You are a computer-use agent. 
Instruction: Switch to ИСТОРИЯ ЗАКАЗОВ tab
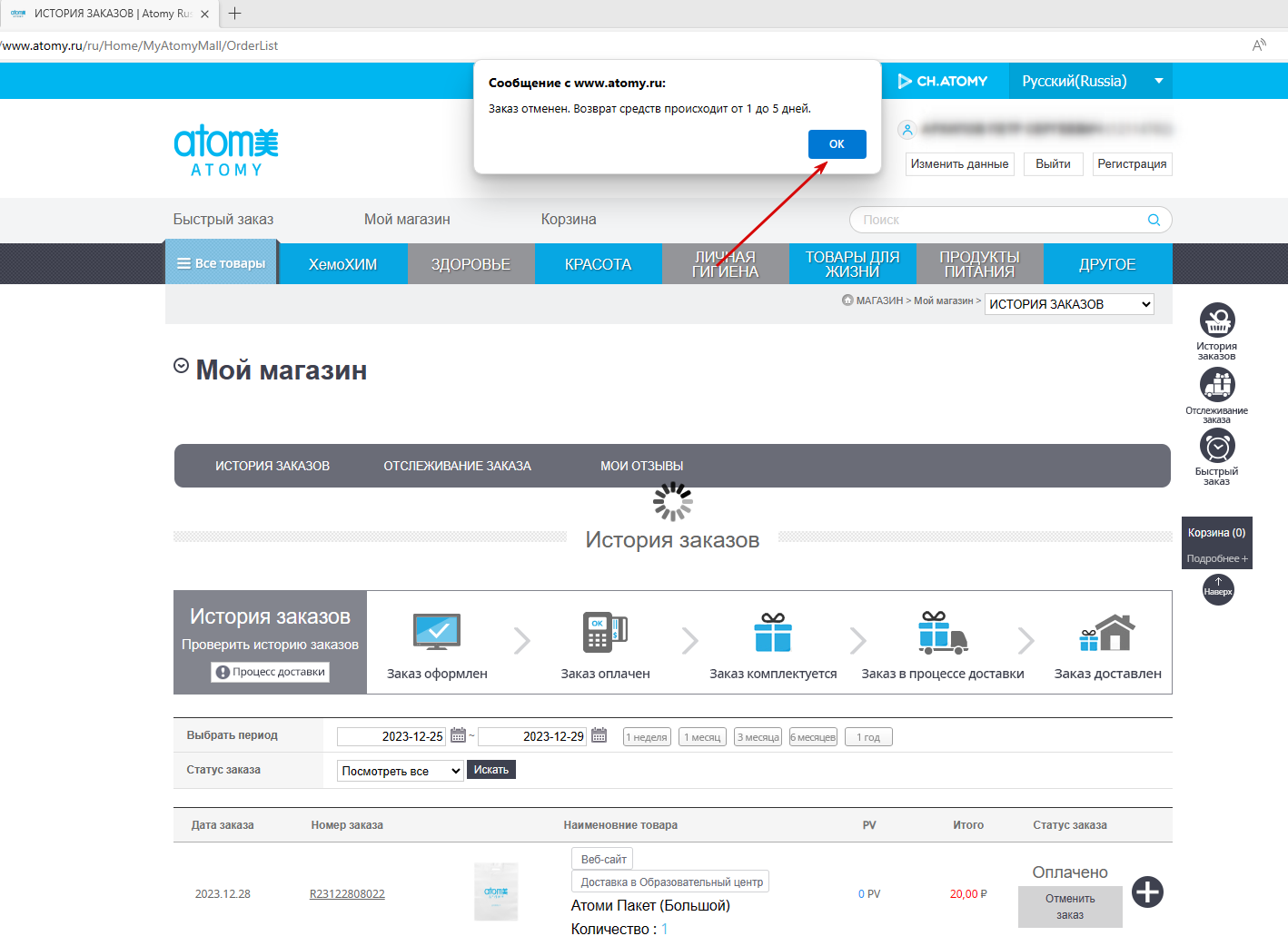point(272,466)
